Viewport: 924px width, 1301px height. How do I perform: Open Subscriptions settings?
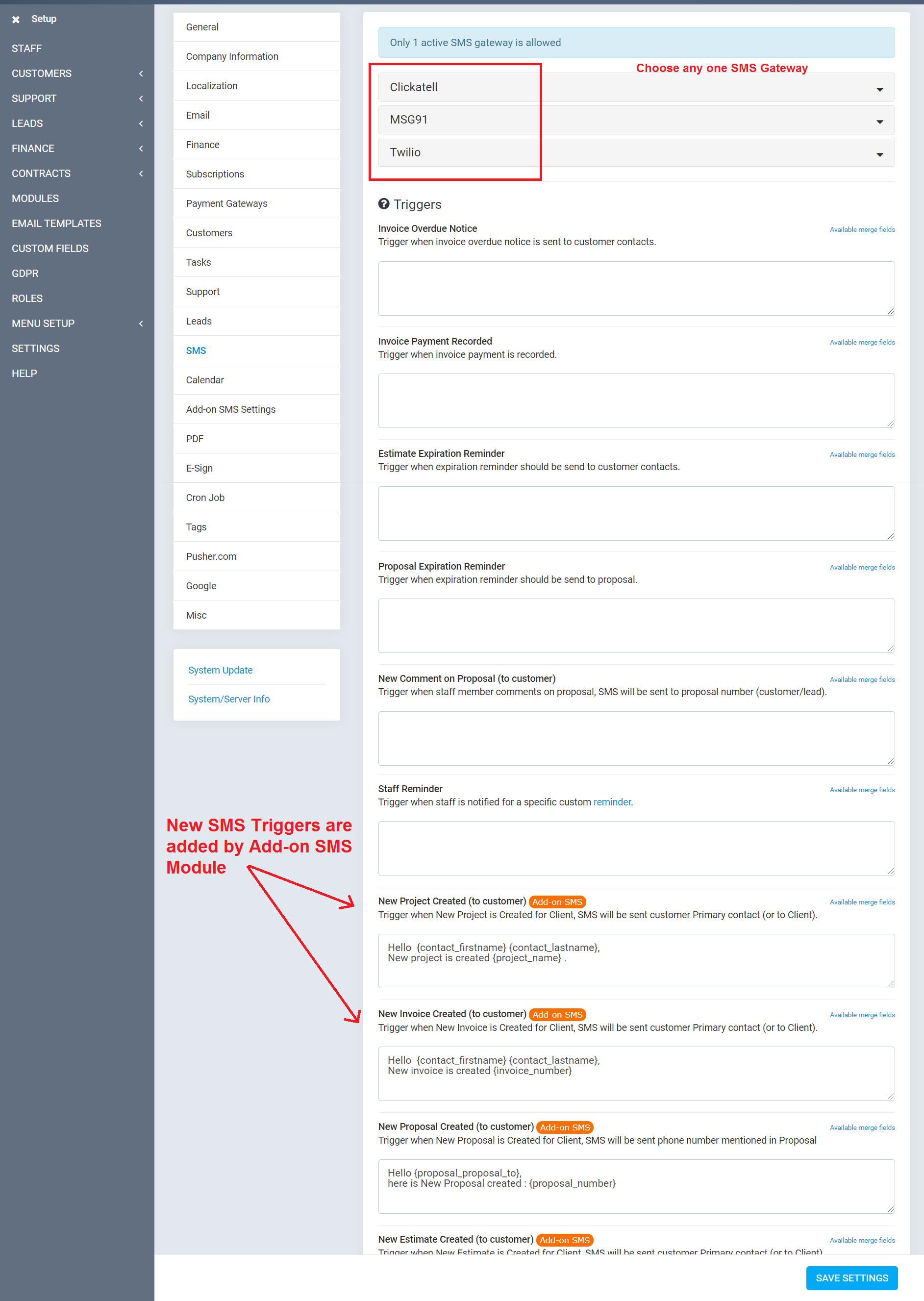point(256,174)
